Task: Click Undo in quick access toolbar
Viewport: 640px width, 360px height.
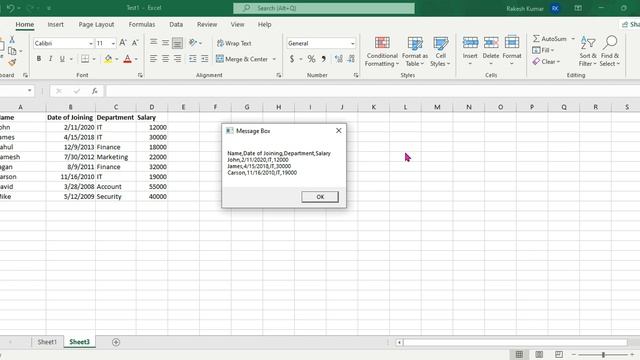Action: 11,8
